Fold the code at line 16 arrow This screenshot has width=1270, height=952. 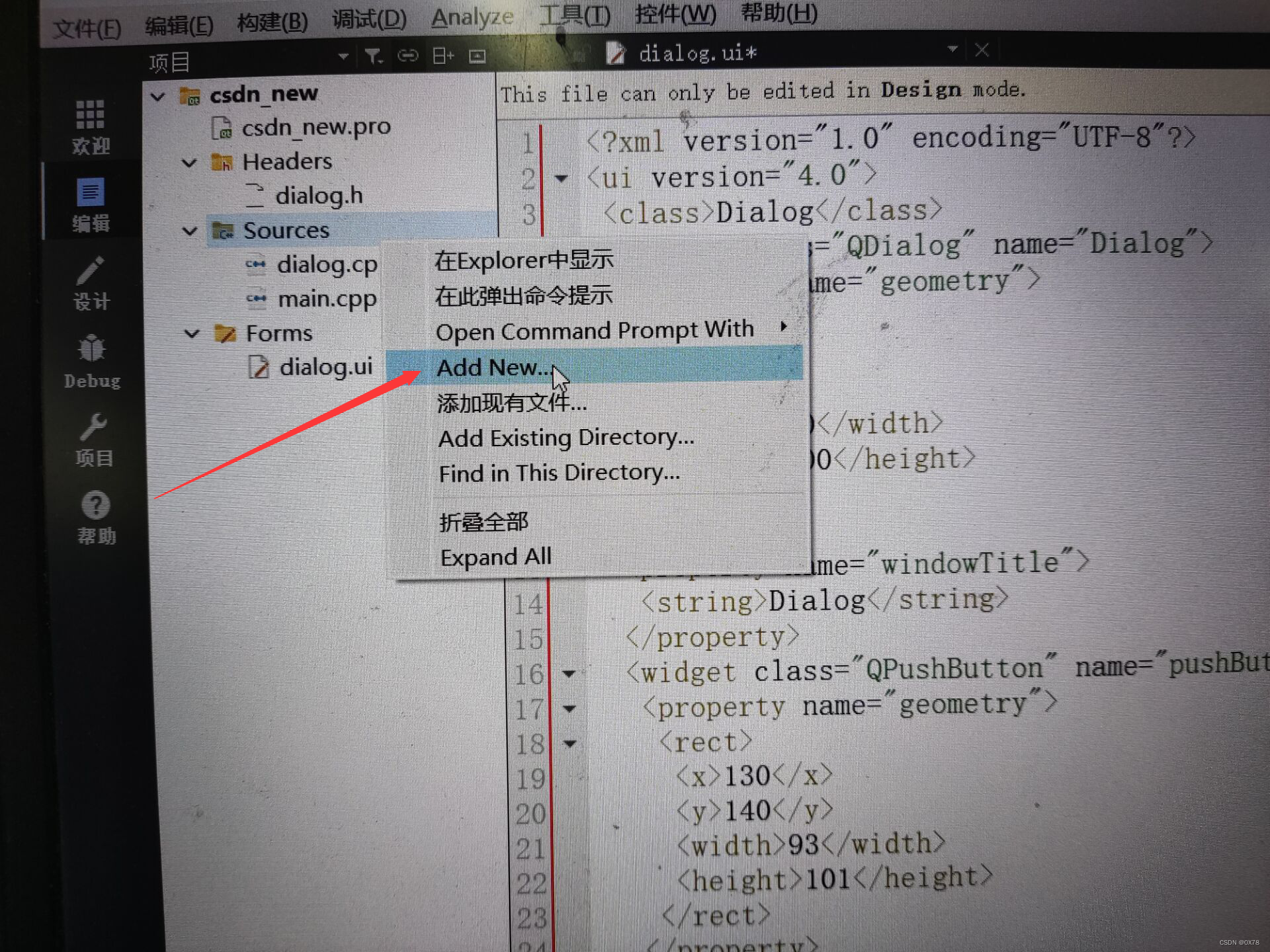click(x=569, y=674)
